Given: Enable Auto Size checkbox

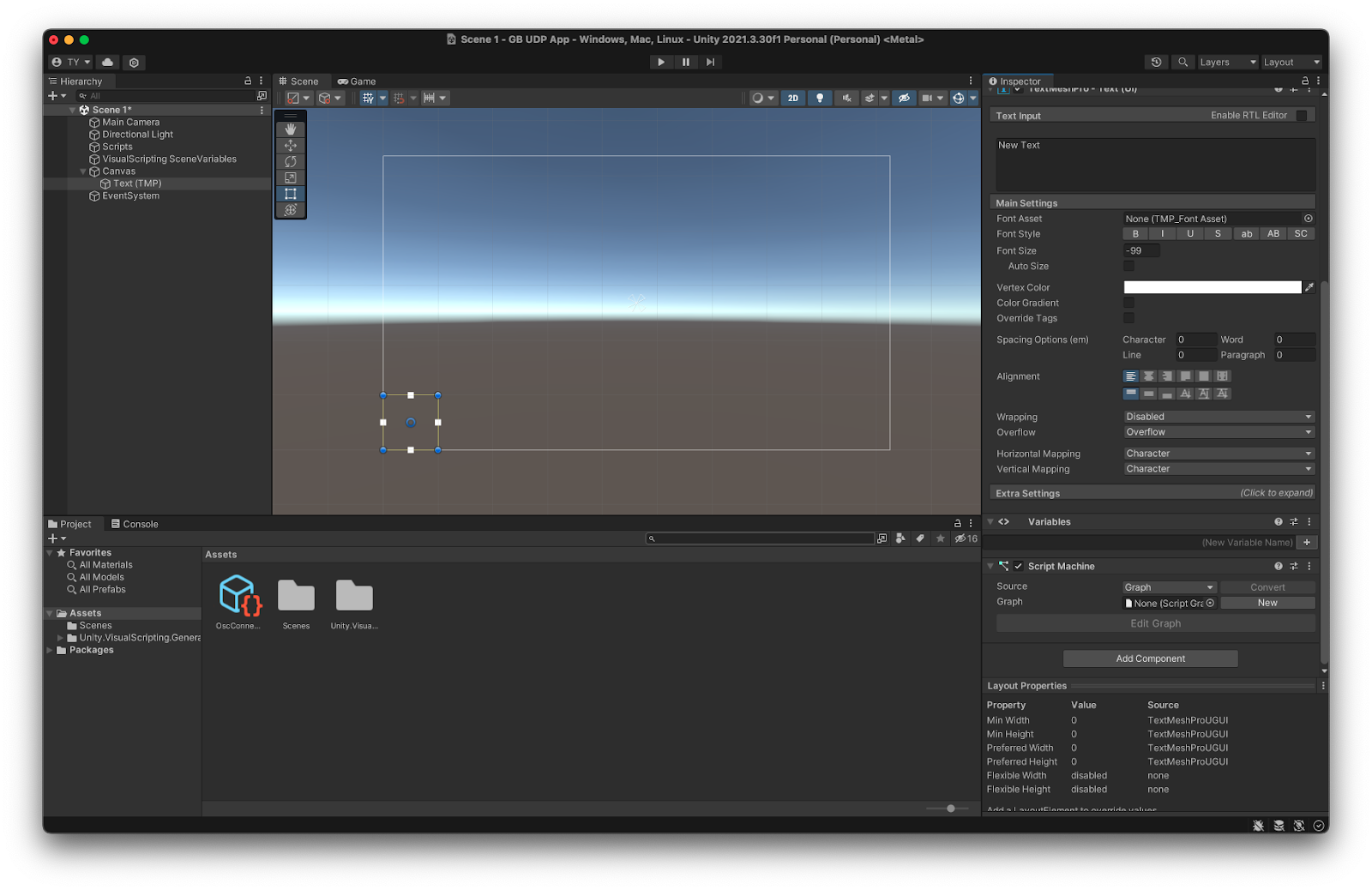Looking at the screenshot, I should point(1128,266).
